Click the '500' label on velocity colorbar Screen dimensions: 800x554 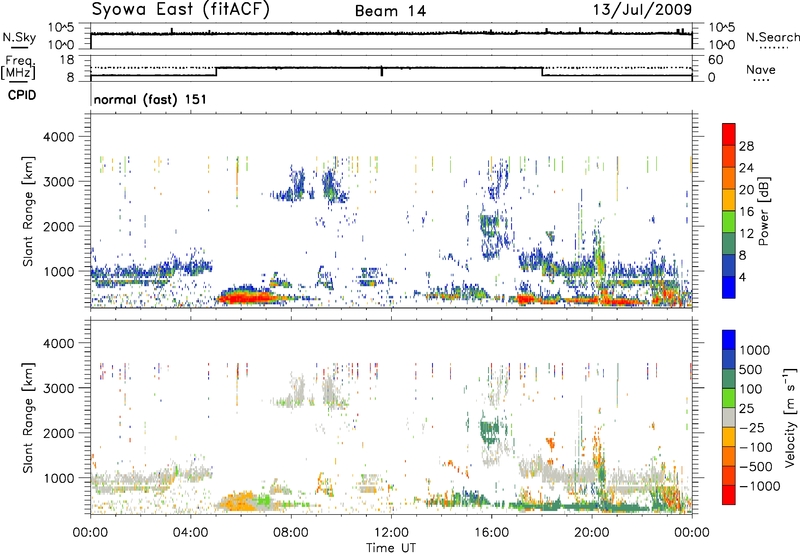click(751, 369)
